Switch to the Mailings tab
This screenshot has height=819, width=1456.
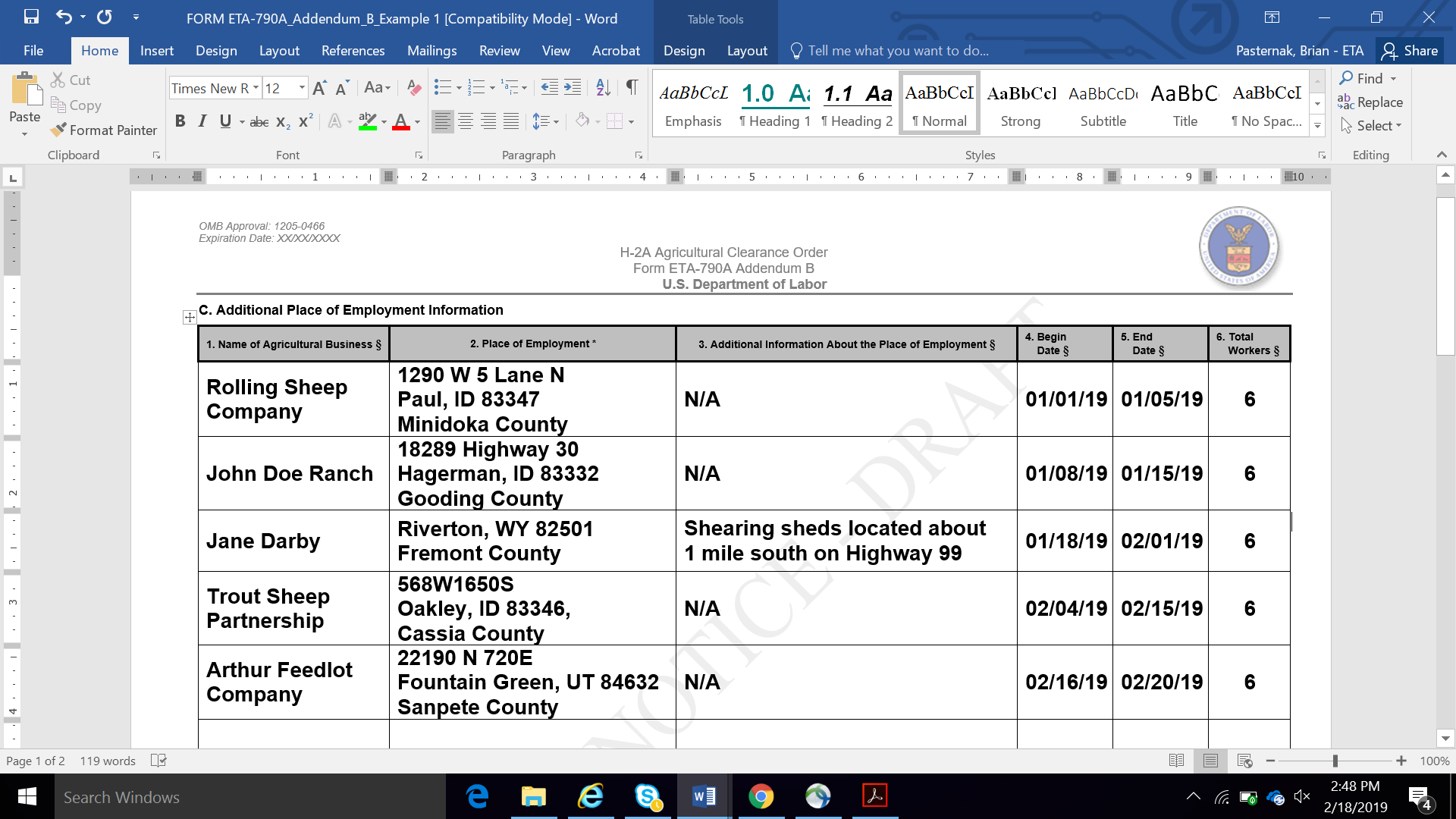[431, 51]
